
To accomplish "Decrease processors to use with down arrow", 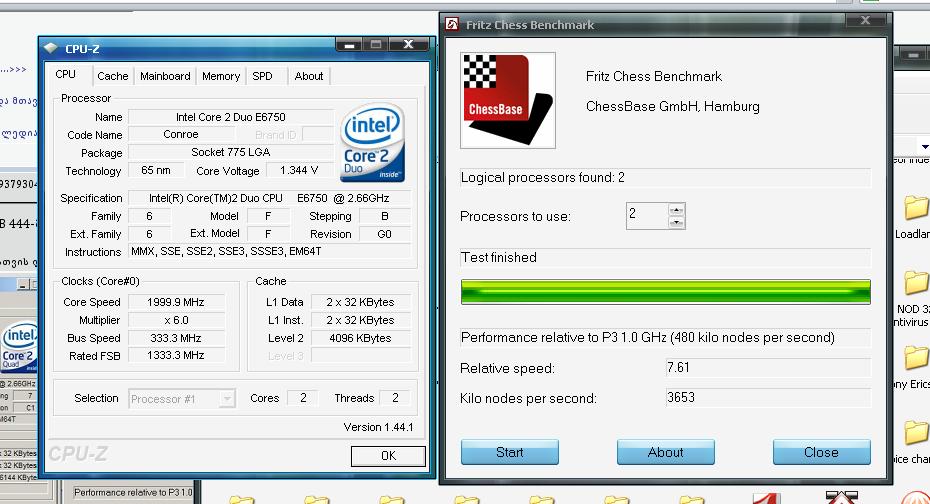I will pyautogui.click(x=676, y=222).
